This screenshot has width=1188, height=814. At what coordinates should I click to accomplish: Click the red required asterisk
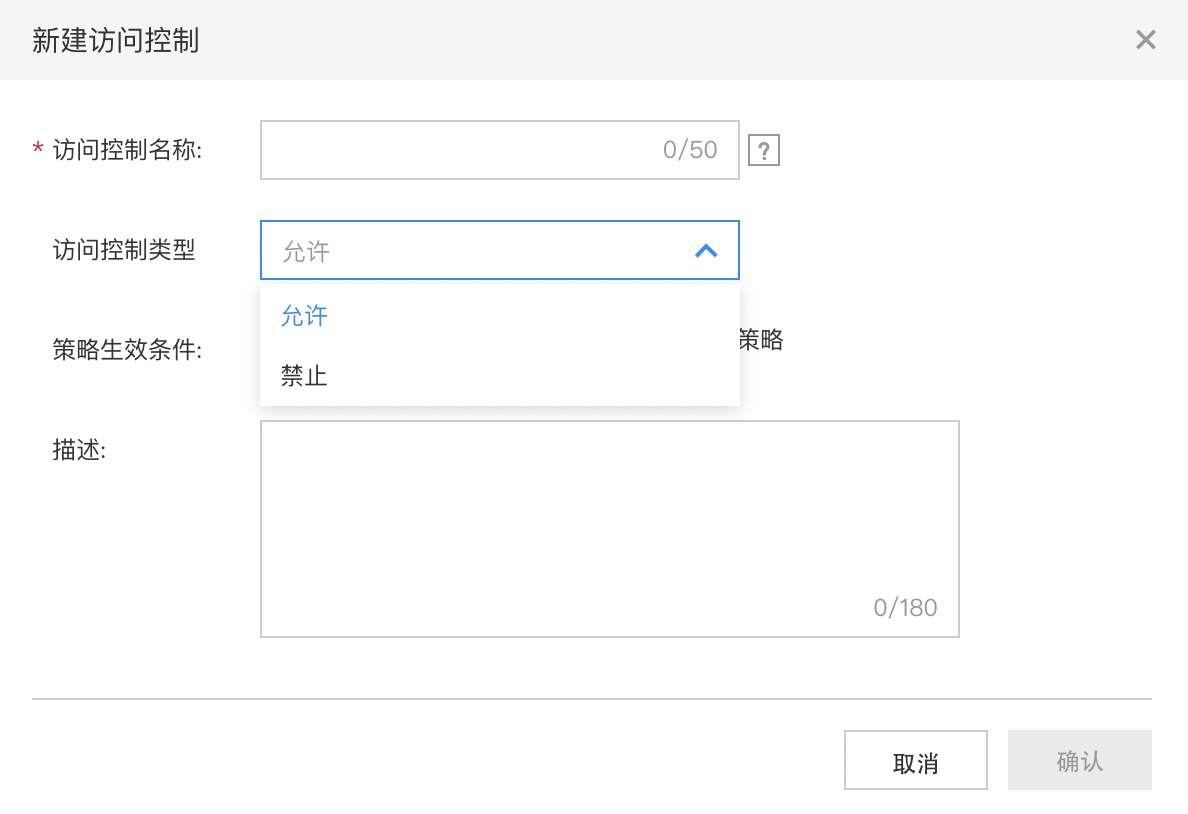[x=38, y=149]
